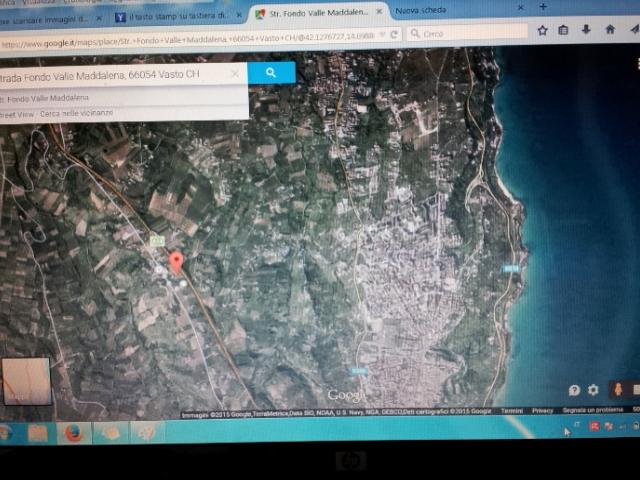Switch to the Nuova scheda tab
640x480 pixels.
click(425, 10)
